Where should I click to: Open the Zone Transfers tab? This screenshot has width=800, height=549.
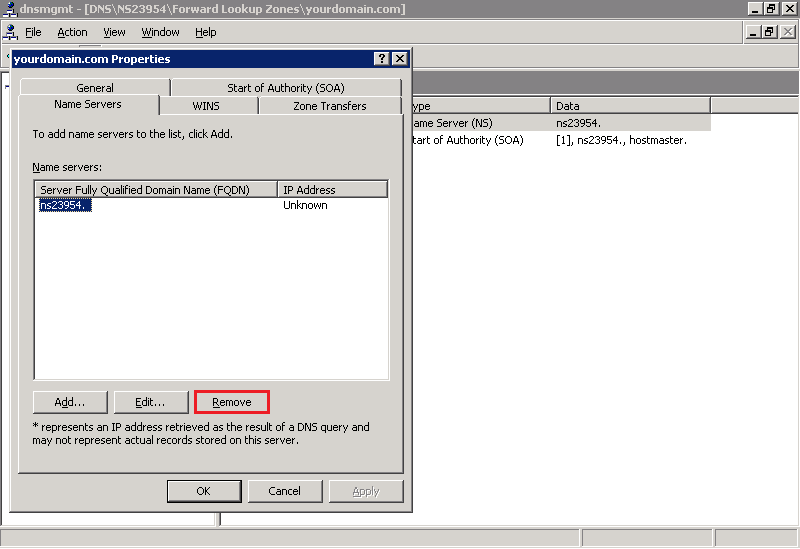pyautogui.click(x=330, y=106)
